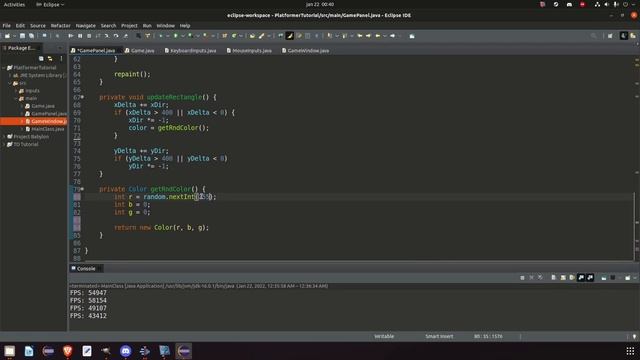Toggle console Scroll Lock icon

563,278
